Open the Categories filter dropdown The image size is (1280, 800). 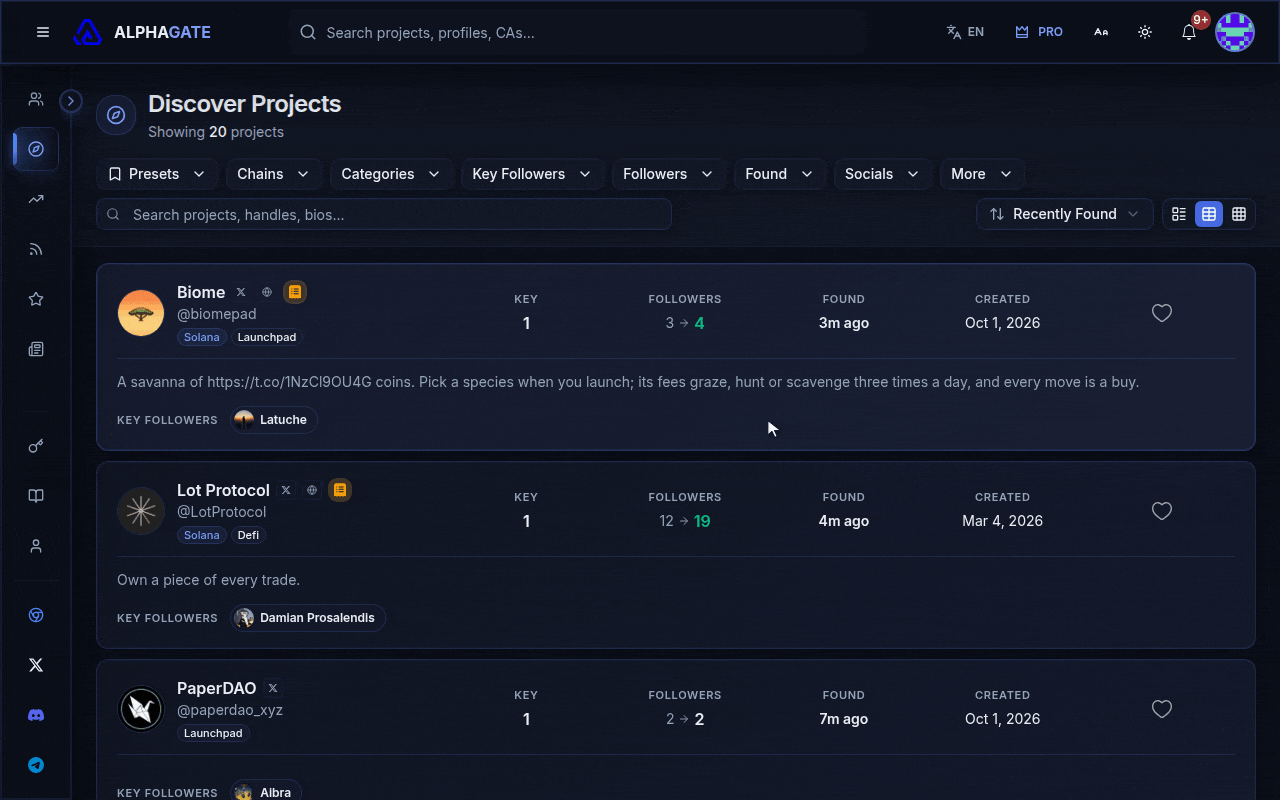[x=391, y=174]
